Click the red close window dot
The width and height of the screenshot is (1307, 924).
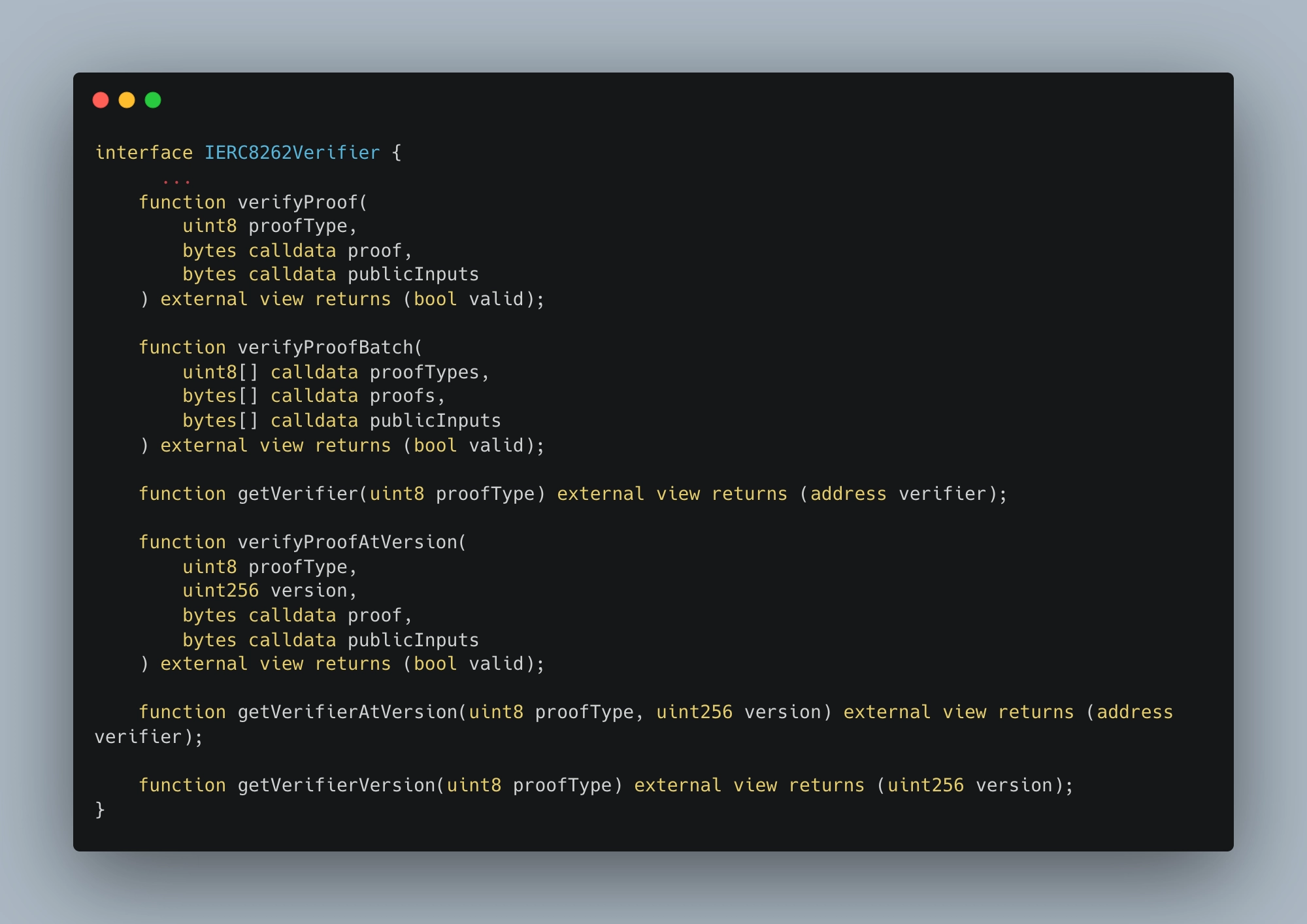coord(101,100)
